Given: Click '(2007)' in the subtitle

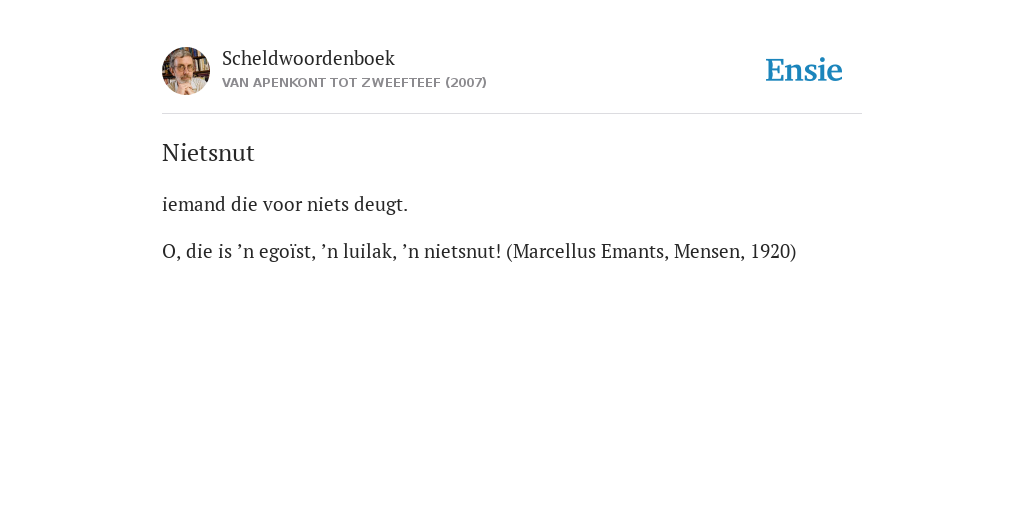Looking at the screenshot, I should pos(466,83).
